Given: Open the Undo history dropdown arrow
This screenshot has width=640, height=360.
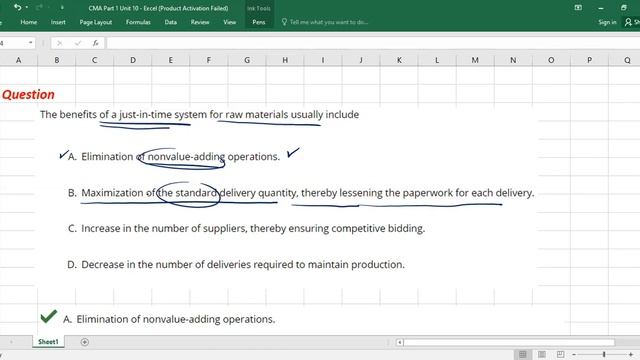Looking at the screenshot, I should 27,7.
